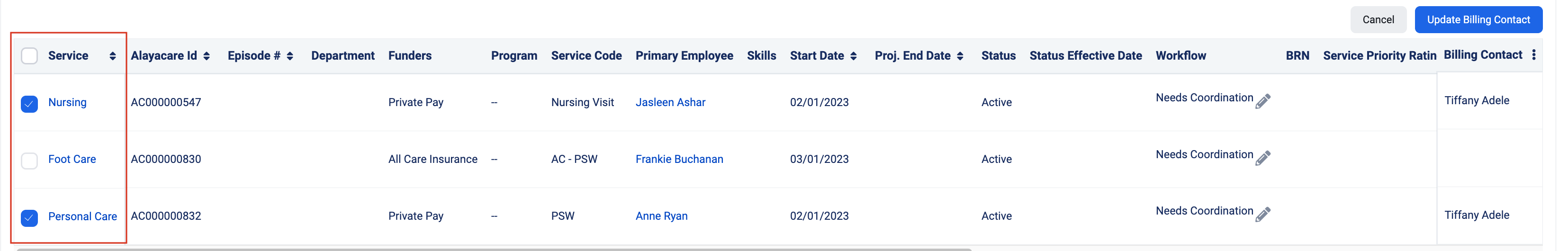
Task: Open Frankie Buchanan employee link
Action: click(x=679, y=159)
